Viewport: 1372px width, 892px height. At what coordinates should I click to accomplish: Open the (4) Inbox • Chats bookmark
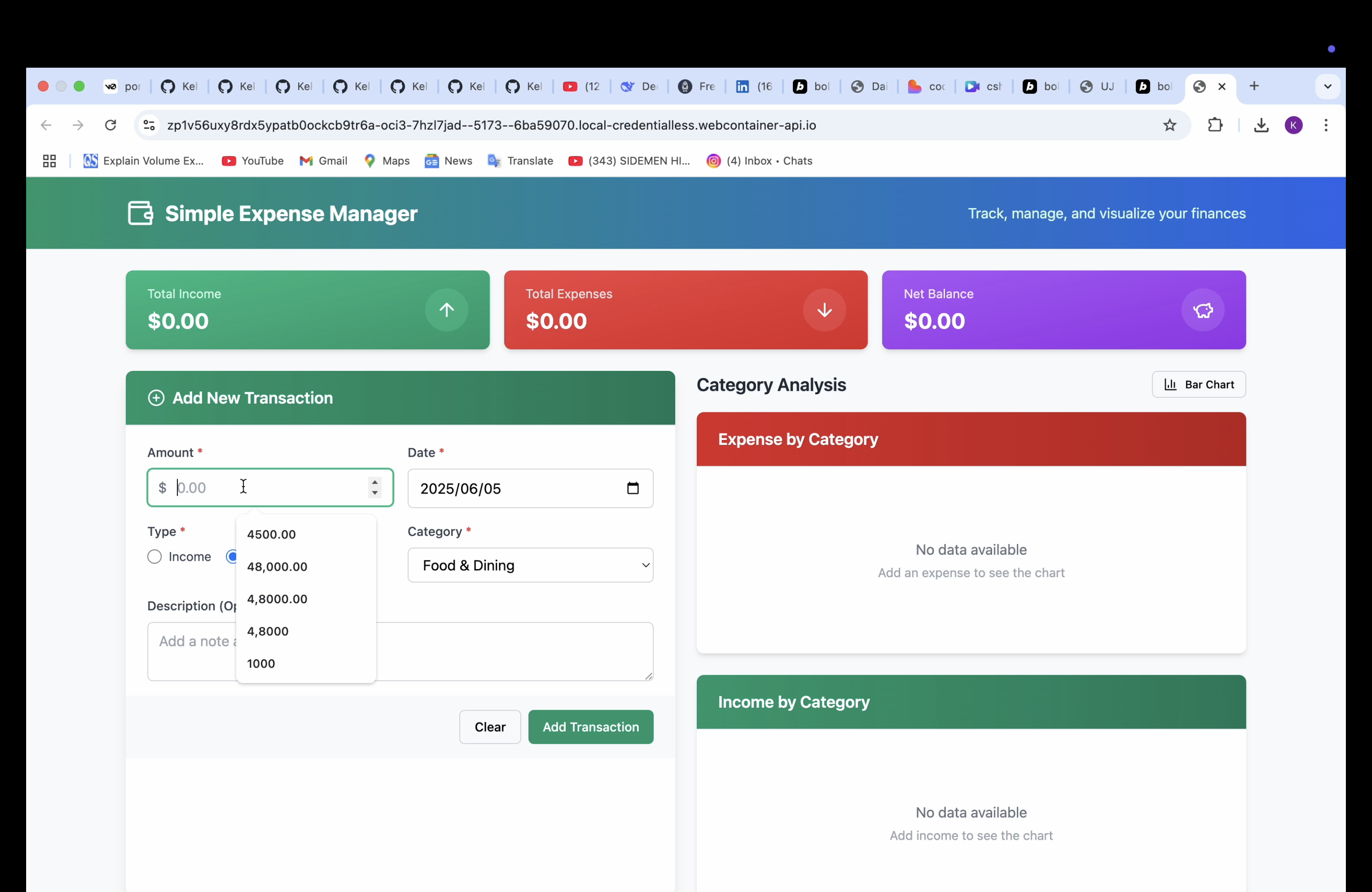[x=759, y=161]
